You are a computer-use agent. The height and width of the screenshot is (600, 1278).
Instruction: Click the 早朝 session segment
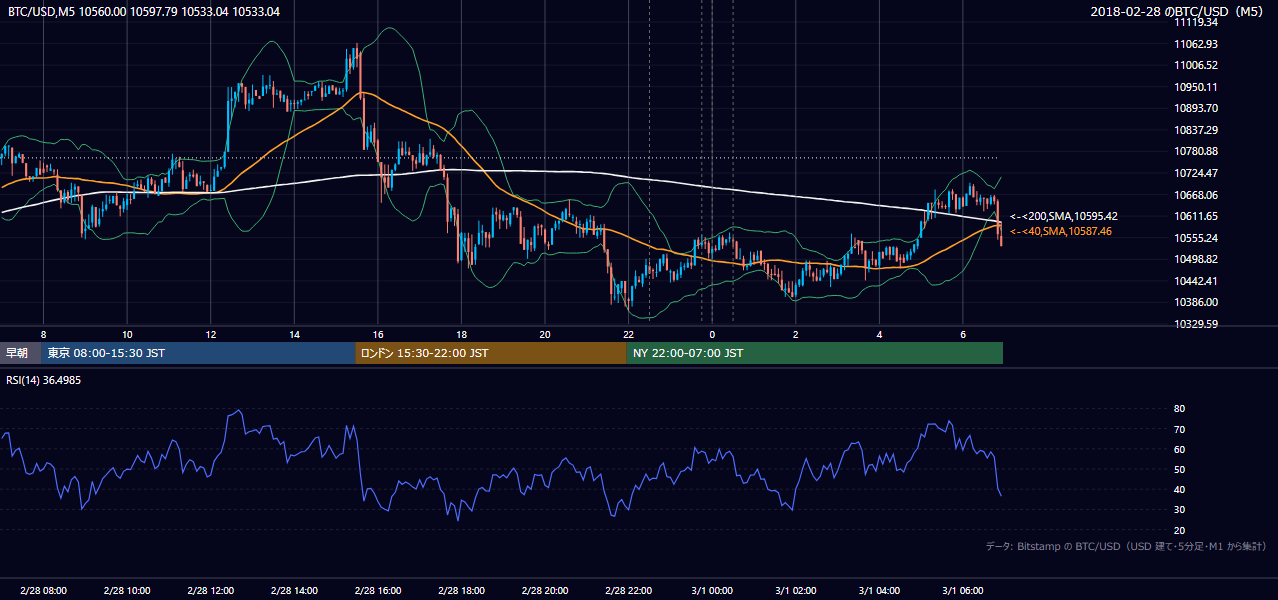(20, 353)
